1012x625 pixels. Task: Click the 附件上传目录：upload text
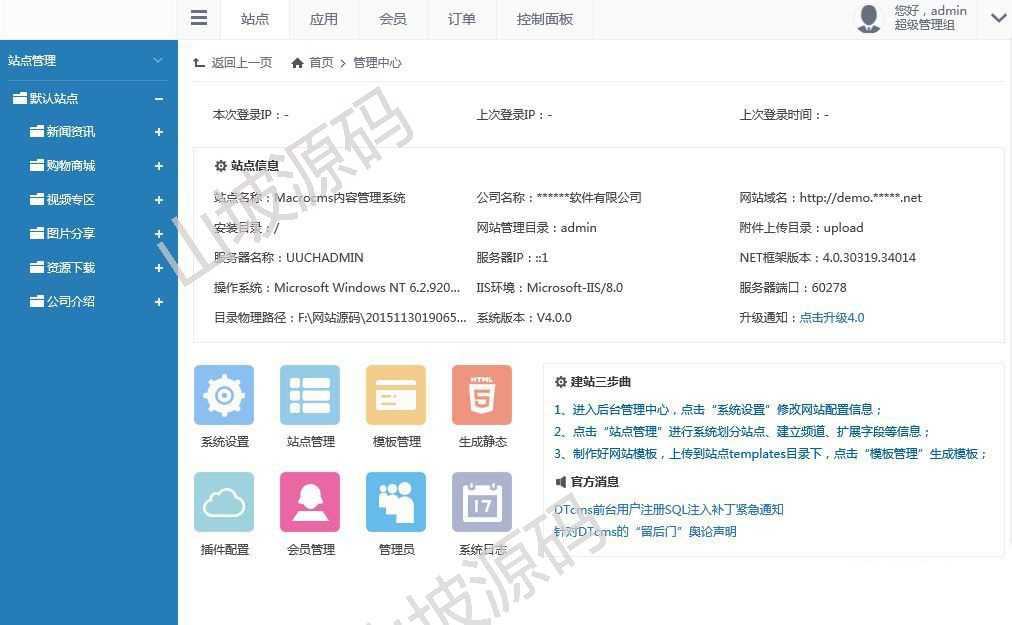pos(802,227)
